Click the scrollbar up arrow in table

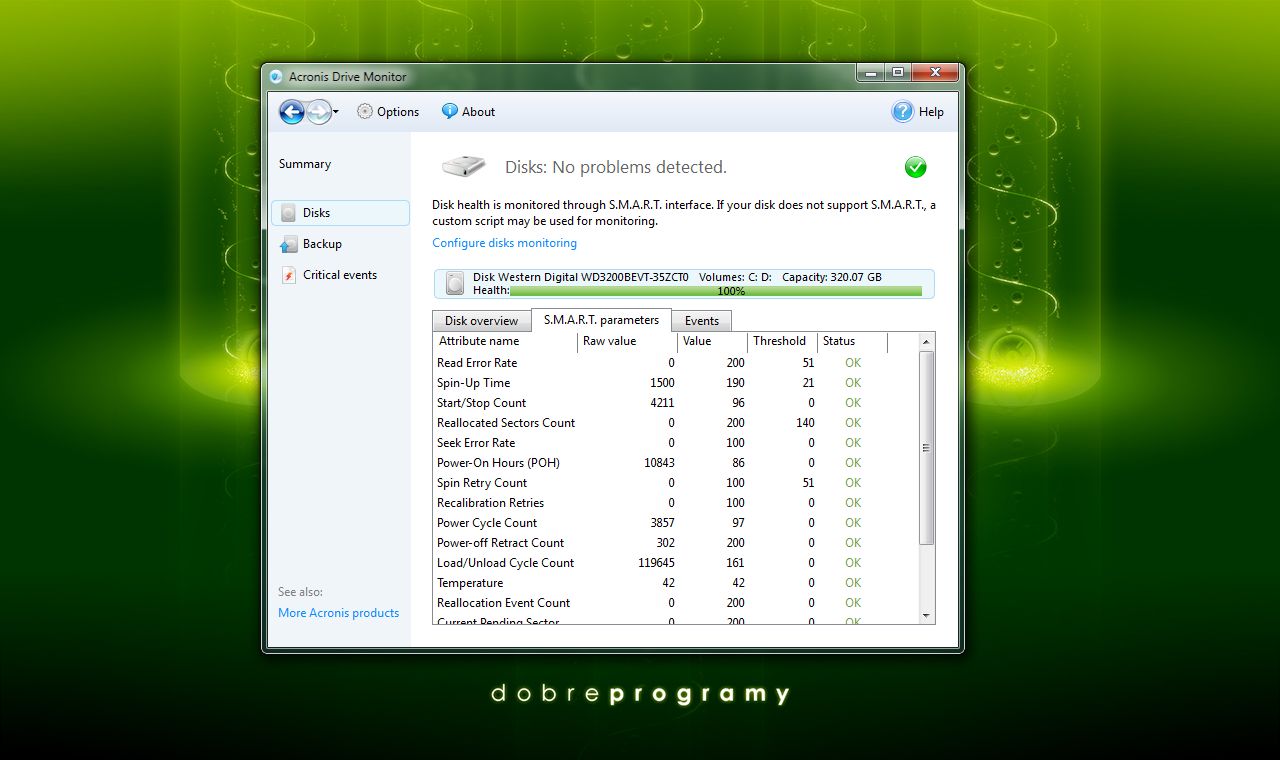[926, 342]
